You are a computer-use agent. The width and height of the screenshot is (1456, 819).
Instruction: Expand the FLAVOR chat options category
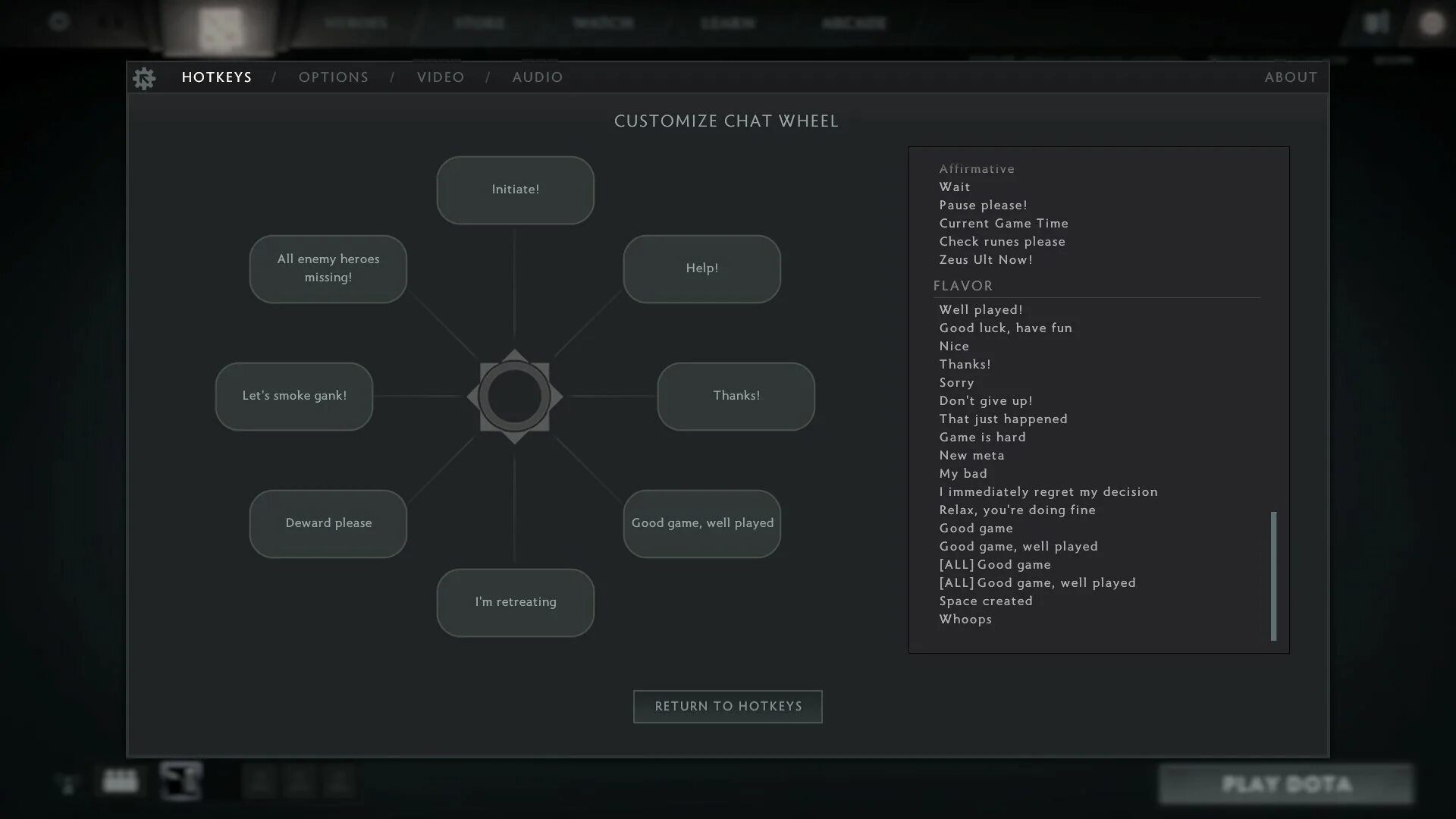pyautogui.click(x=963, y=285)
